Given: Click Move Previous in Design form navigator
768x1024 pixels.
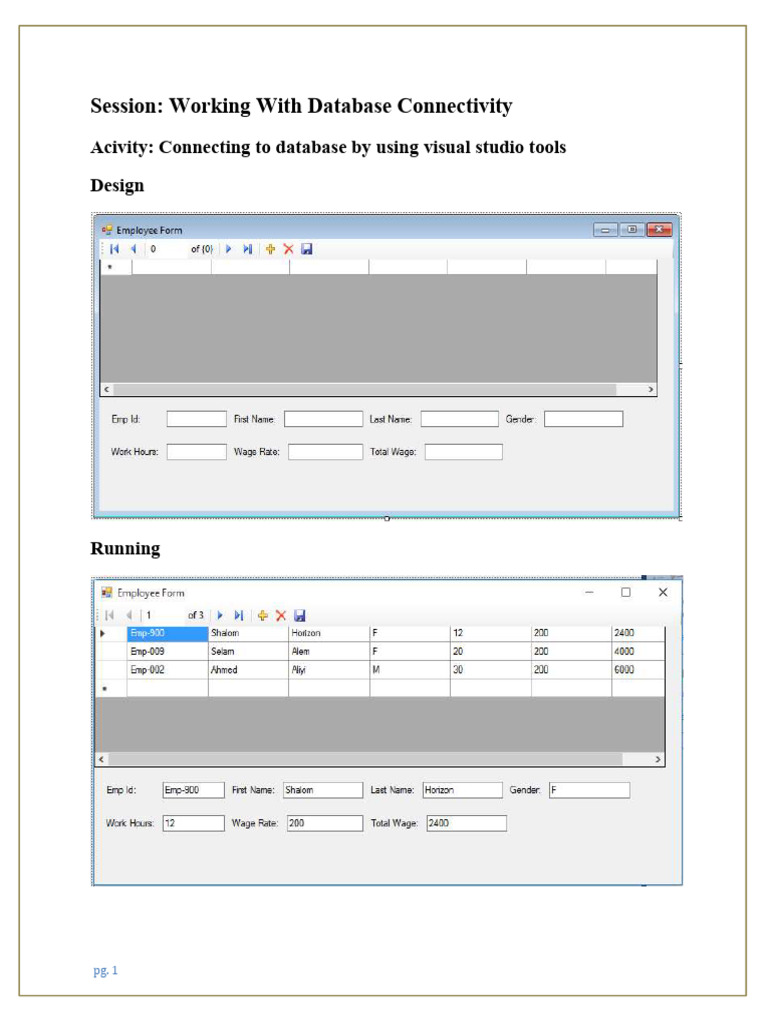Looking at the screenshot, I should [x=133, y=249].
